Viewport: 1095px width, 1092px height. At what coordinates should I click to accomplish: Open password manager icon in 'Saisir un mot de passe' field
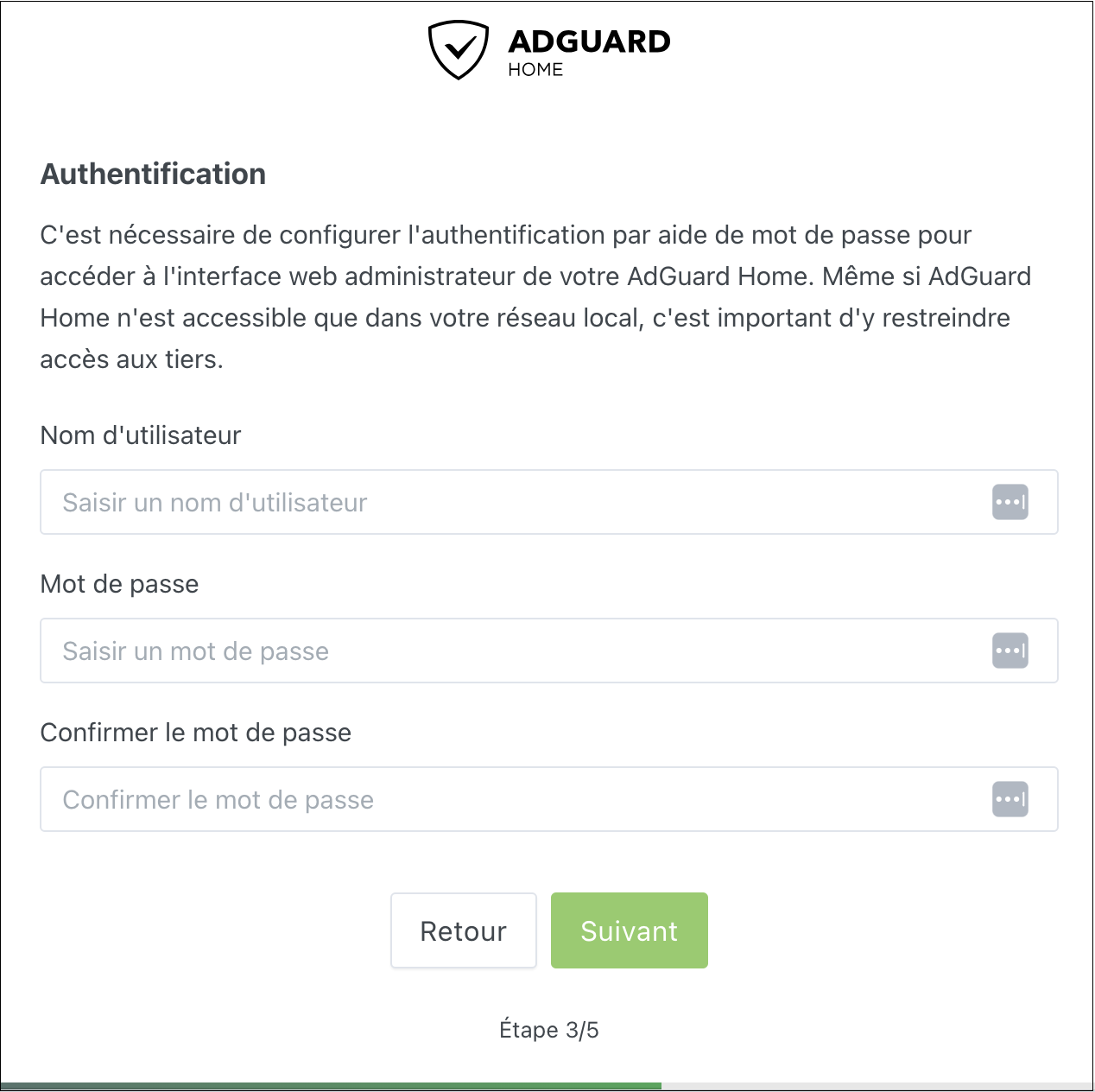[x=1010, y=651]
